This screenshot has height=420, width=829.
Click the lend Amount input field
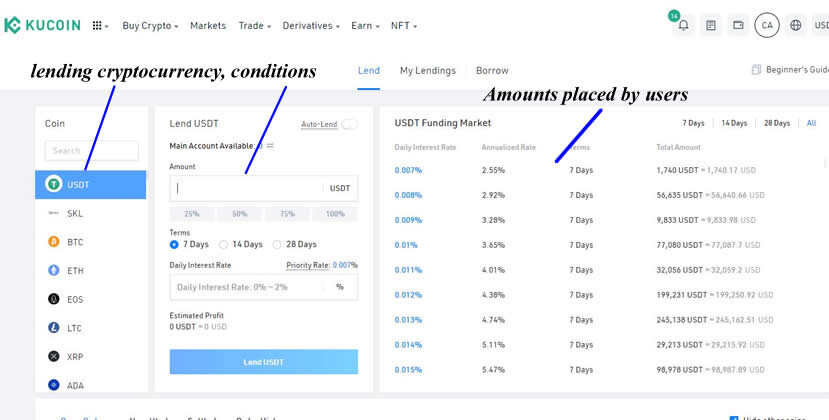pos(264,188)
